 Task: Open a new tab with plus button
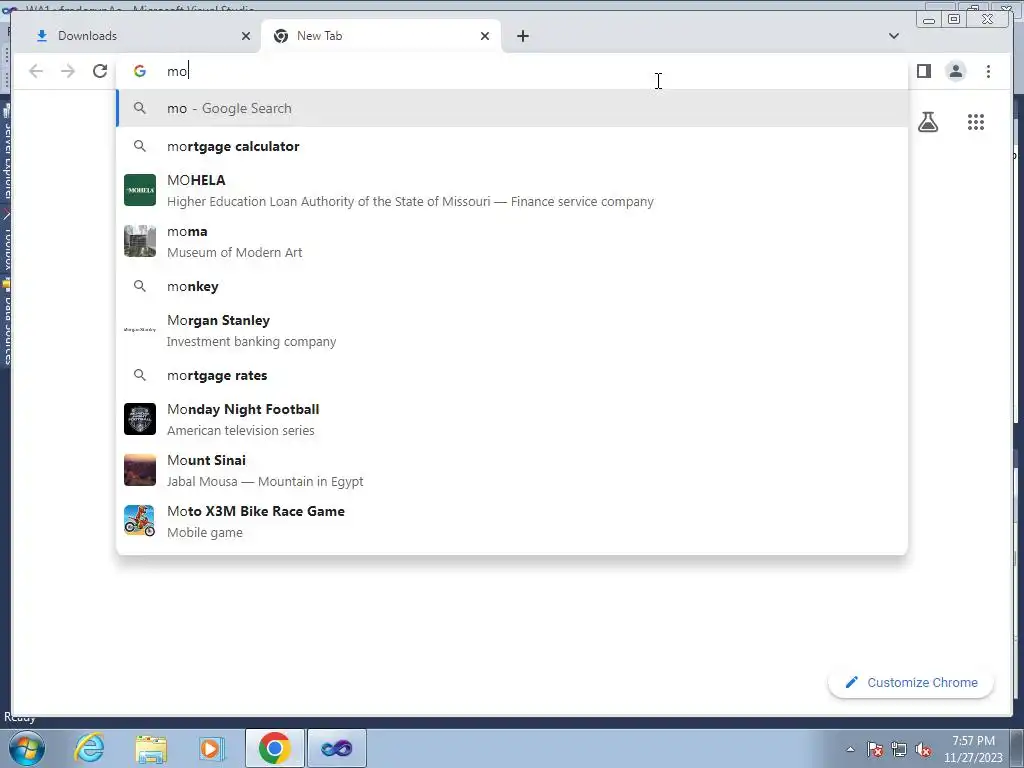click(x=522, y=36)
